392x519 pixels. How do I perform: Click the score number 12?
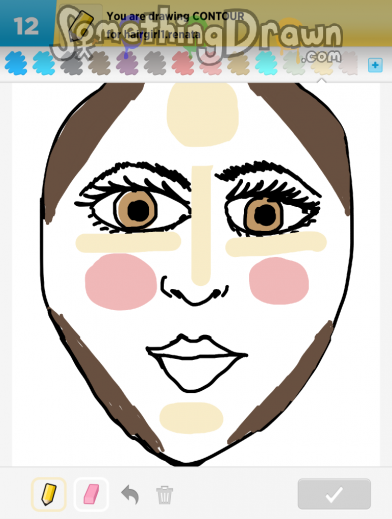26,26
